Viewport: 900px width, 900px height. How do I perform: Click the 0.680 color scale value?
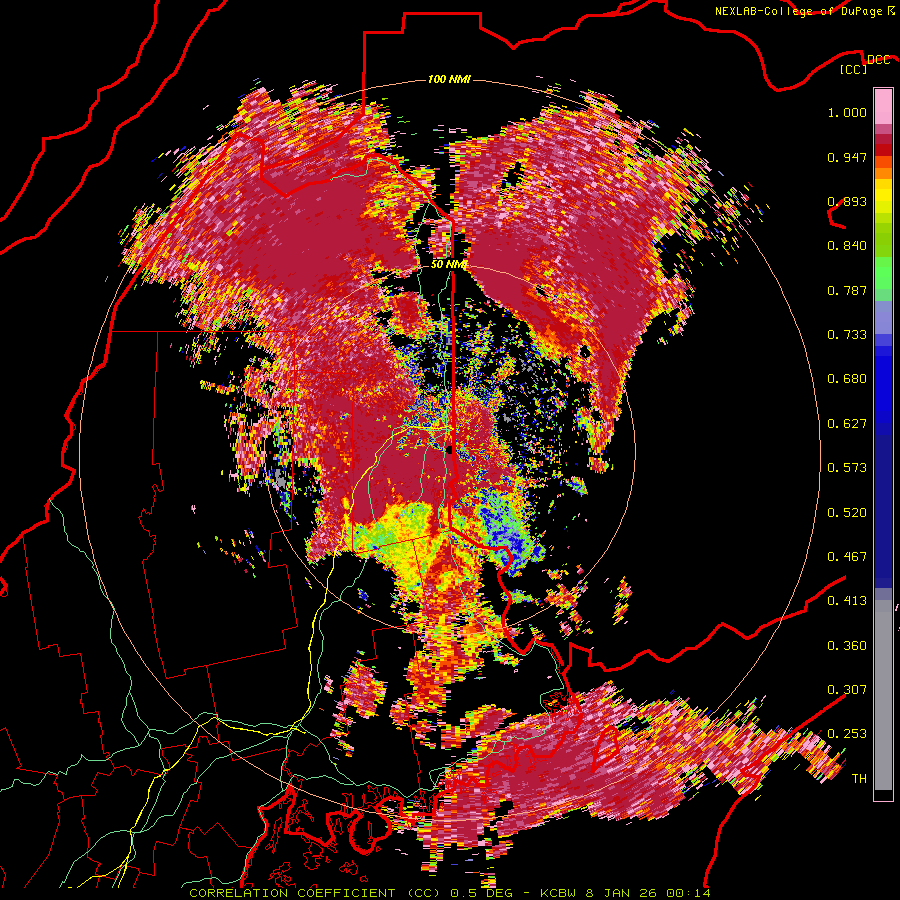[x=847, y=379]
